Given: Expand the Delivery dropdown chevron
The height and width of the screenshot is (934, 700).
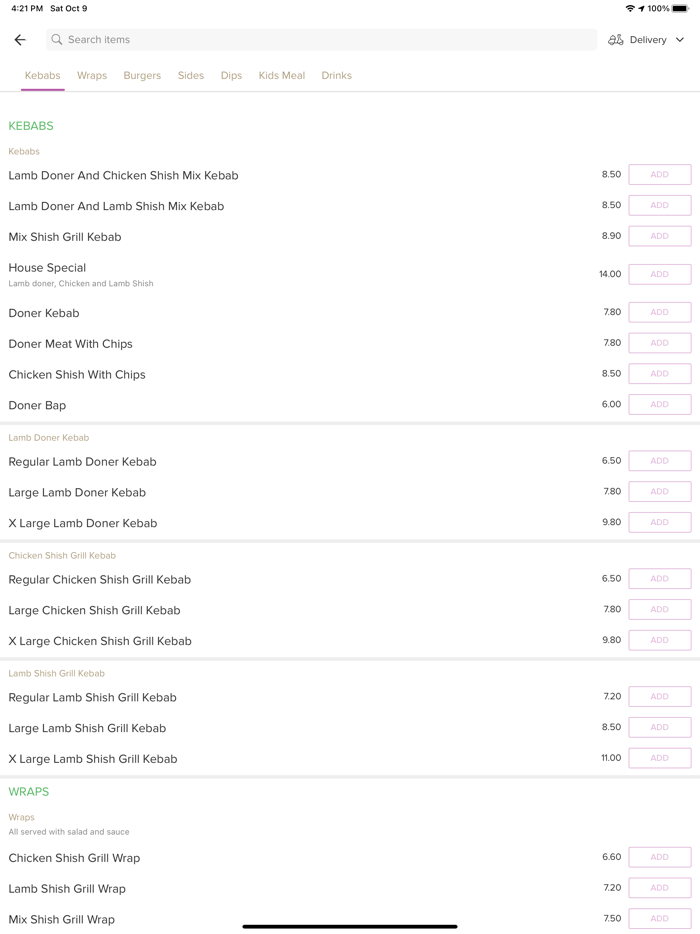Looking at the screenshot, I should [x=680, y=40].
